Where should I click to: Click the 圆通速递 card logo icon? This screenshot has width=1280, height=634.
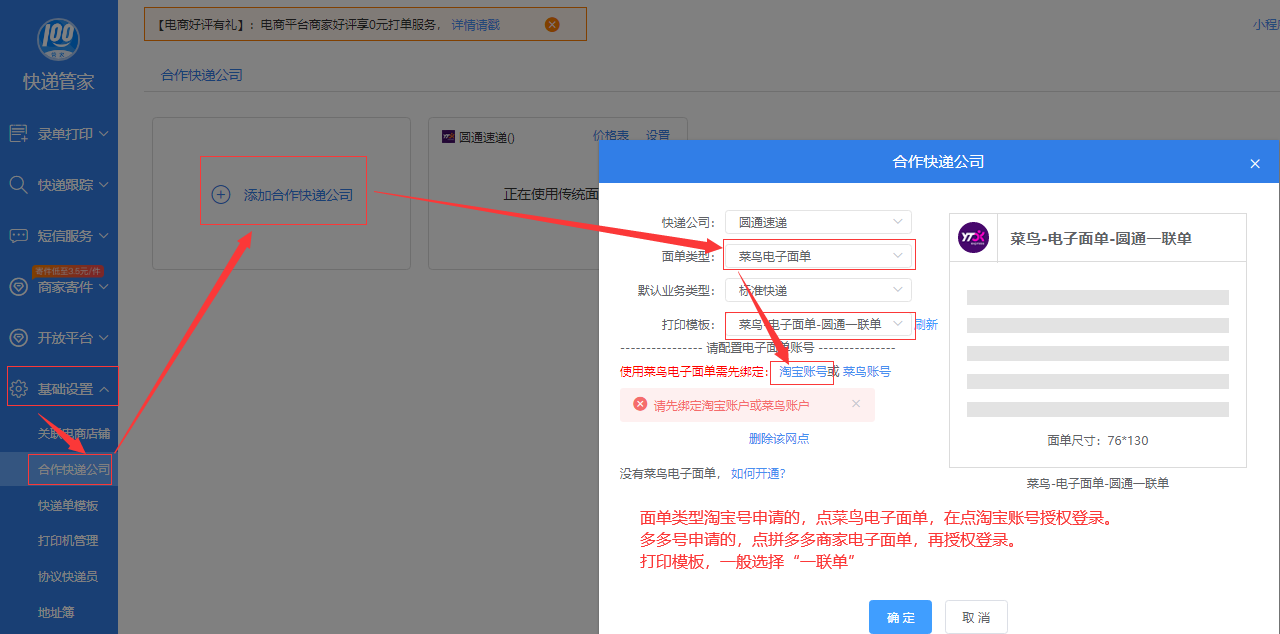point(449,136)
